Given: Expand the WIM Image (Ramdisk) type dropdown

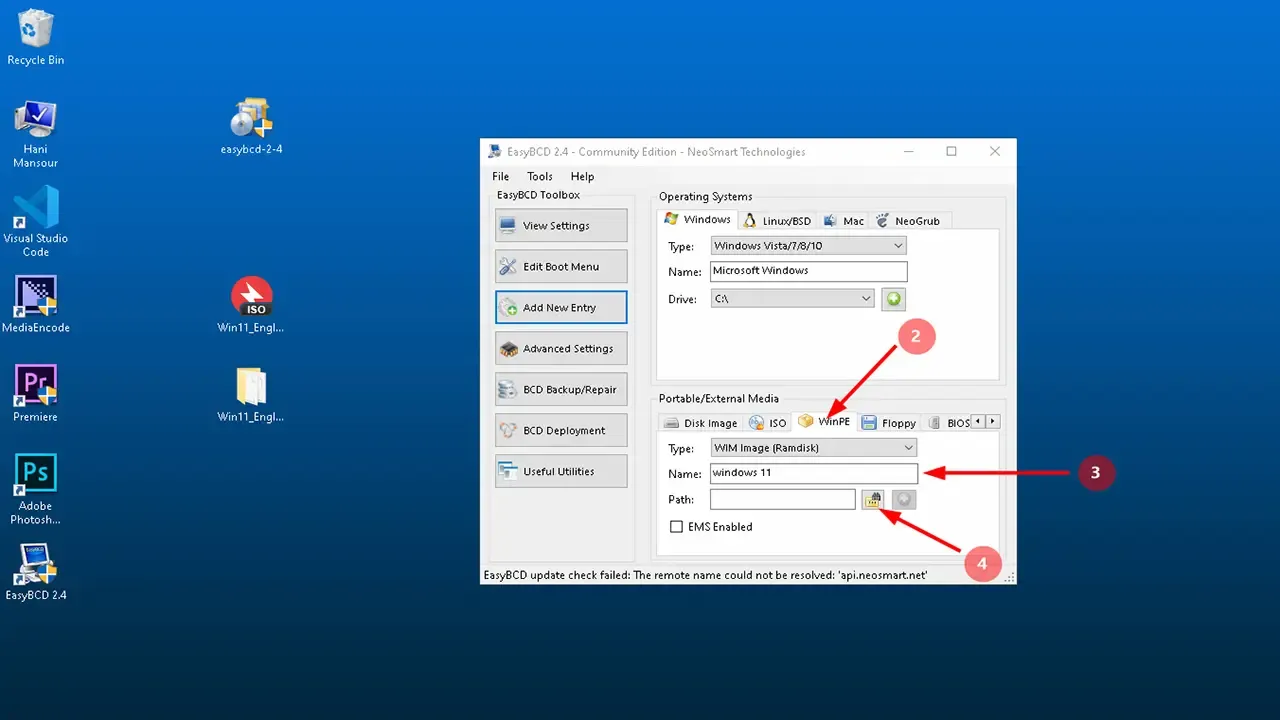Looking at the screenshot, I should pyautogui.click(x=813, y=448).
